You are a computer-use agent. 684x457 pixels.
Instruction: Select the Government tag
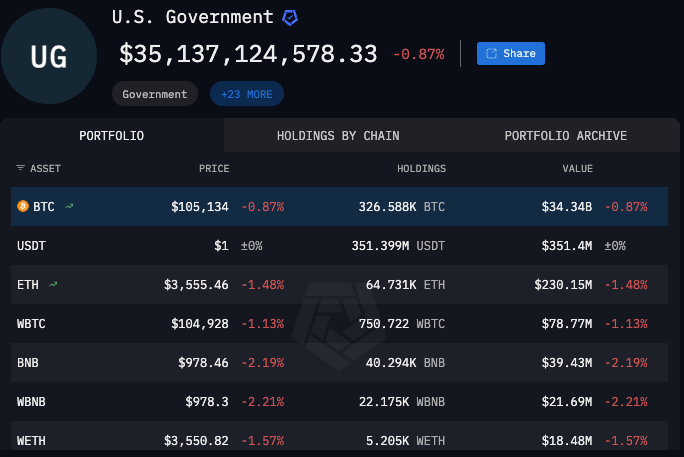click(x=155, y=94)
